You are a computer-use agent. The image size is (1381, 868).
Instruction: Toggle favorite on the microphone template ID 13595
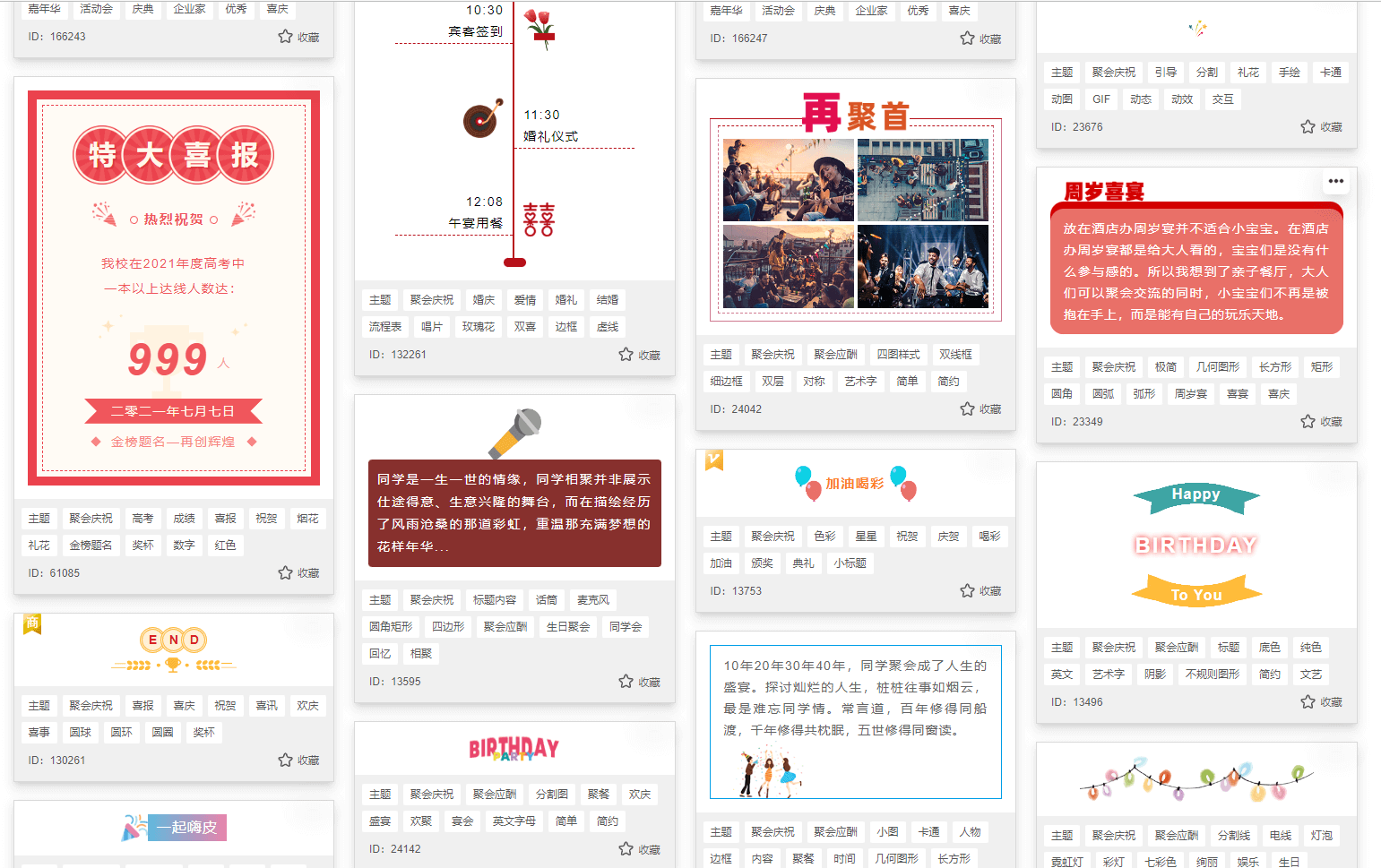626,681
